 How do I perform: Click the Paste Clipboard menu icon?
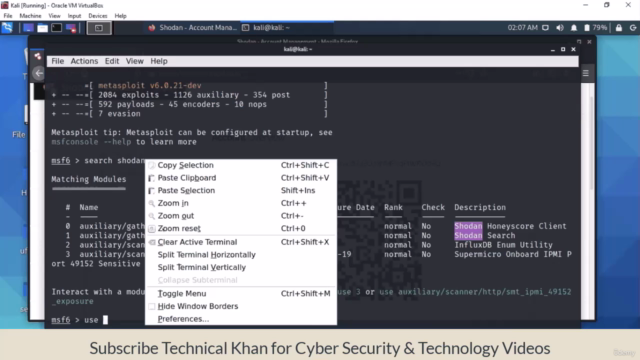[152, 178]
